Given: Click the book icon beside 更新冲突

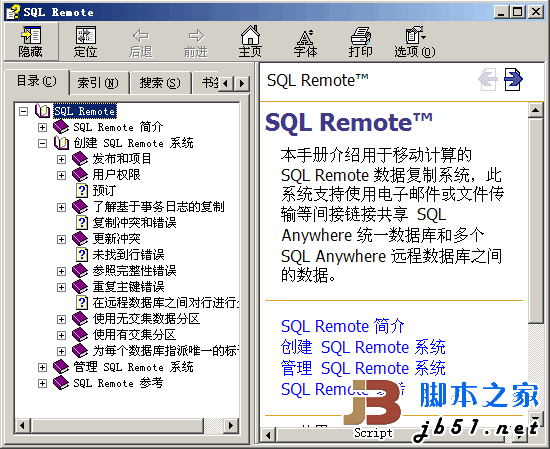Looking at the screenshot, I should 80,239.
